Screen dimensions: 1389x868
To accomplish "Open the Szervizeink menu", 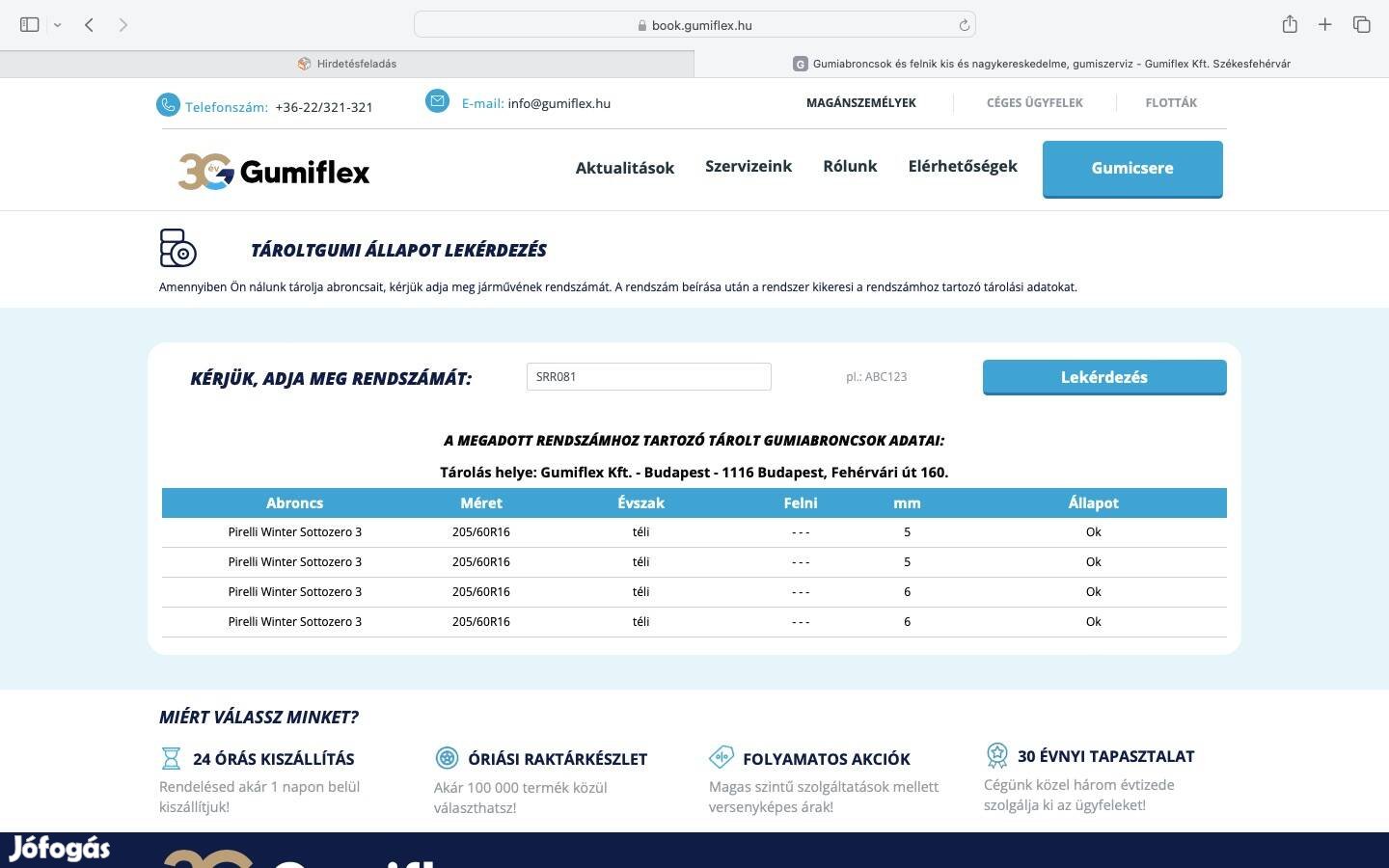I will pos(749,166).
